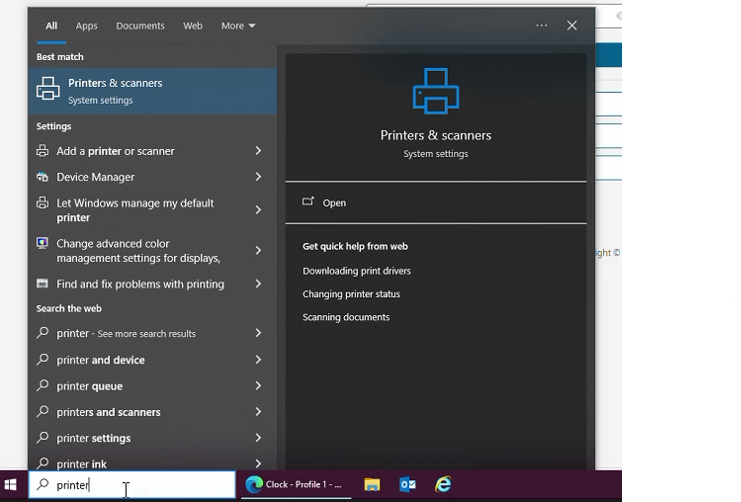Screen dimensions: 741x502
Task: Click Printers & scanners title in preview pane
Action: click(x=436, y=135)
